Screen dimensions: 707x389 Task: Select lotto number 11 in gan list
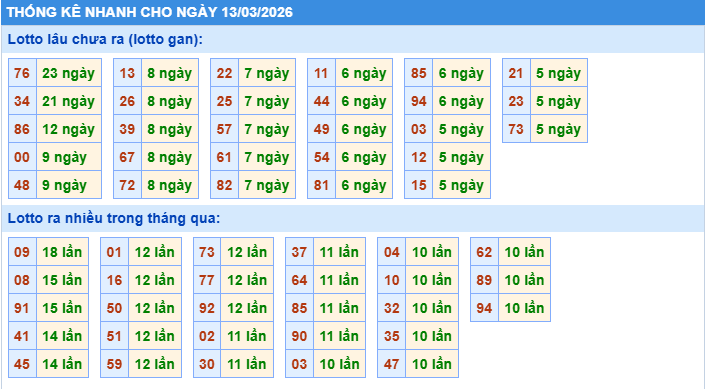click(321, 73)
